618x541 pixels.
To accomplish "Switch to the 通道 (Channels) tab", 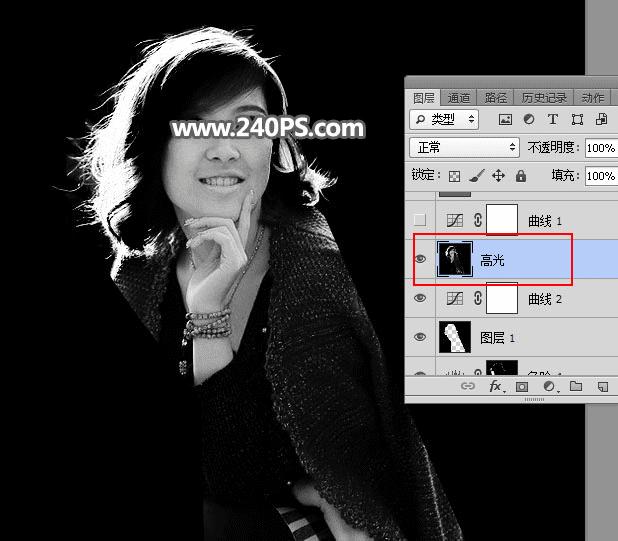I will [459, 98].
